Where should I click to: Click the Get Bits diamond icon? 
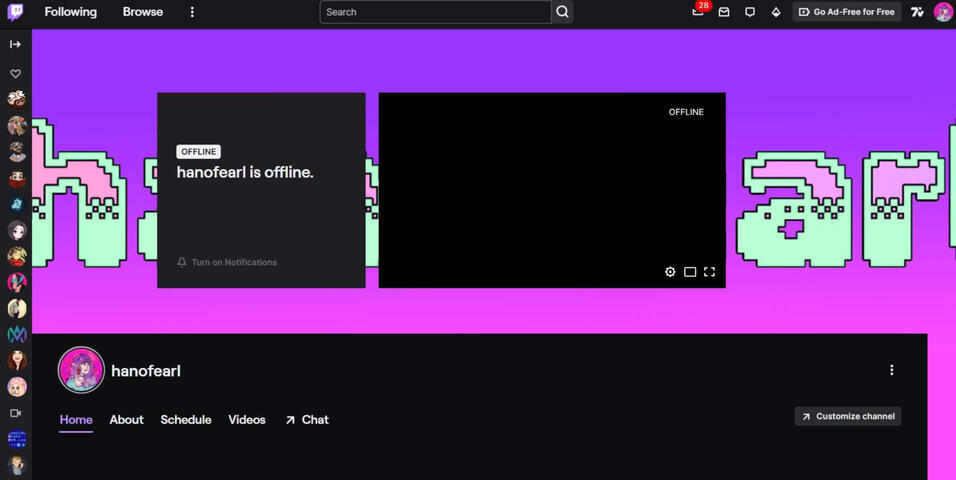coord(776,12)
